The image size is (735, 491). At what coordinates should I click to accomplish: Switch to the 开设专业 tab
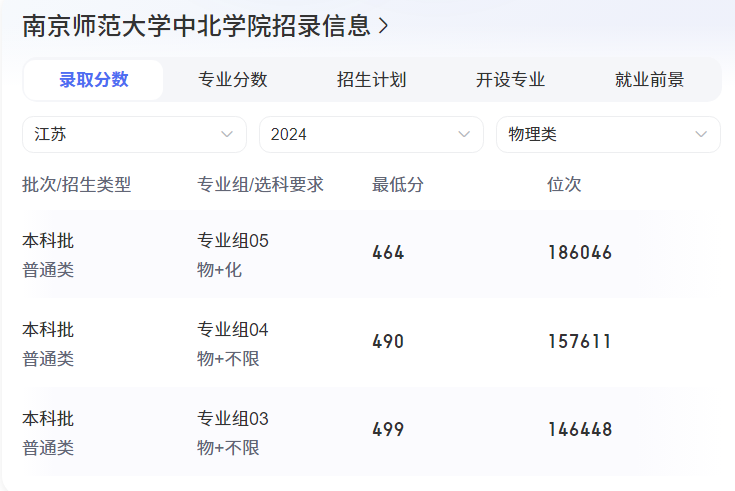tap(510, 80)
